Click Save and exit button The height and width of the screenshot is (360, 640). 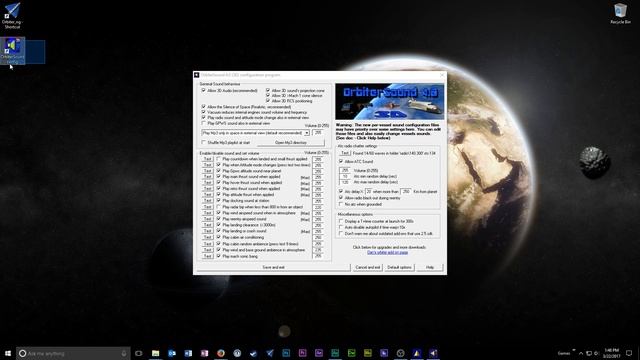tap(273, 267)
